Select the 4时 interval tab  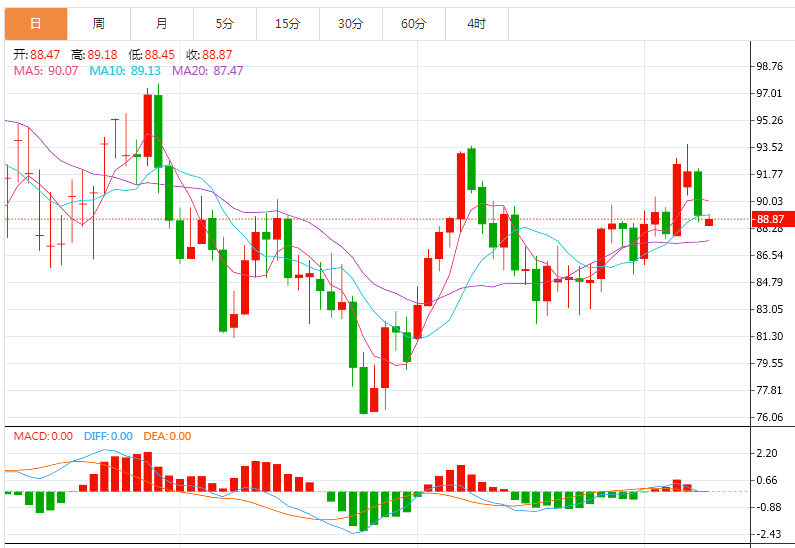point(477,24)
